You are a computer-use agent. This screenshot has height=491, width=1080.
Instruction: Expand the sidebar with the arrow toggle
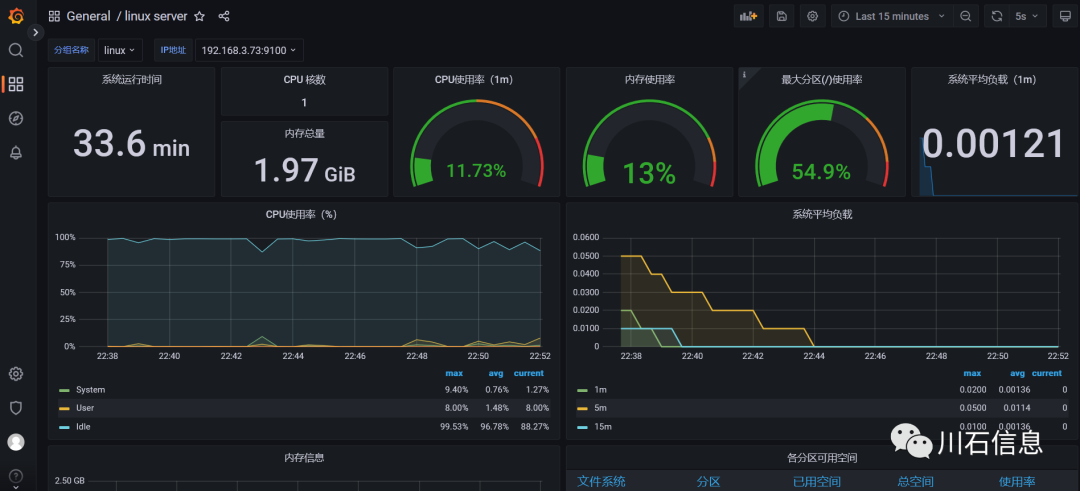[36, 32]
